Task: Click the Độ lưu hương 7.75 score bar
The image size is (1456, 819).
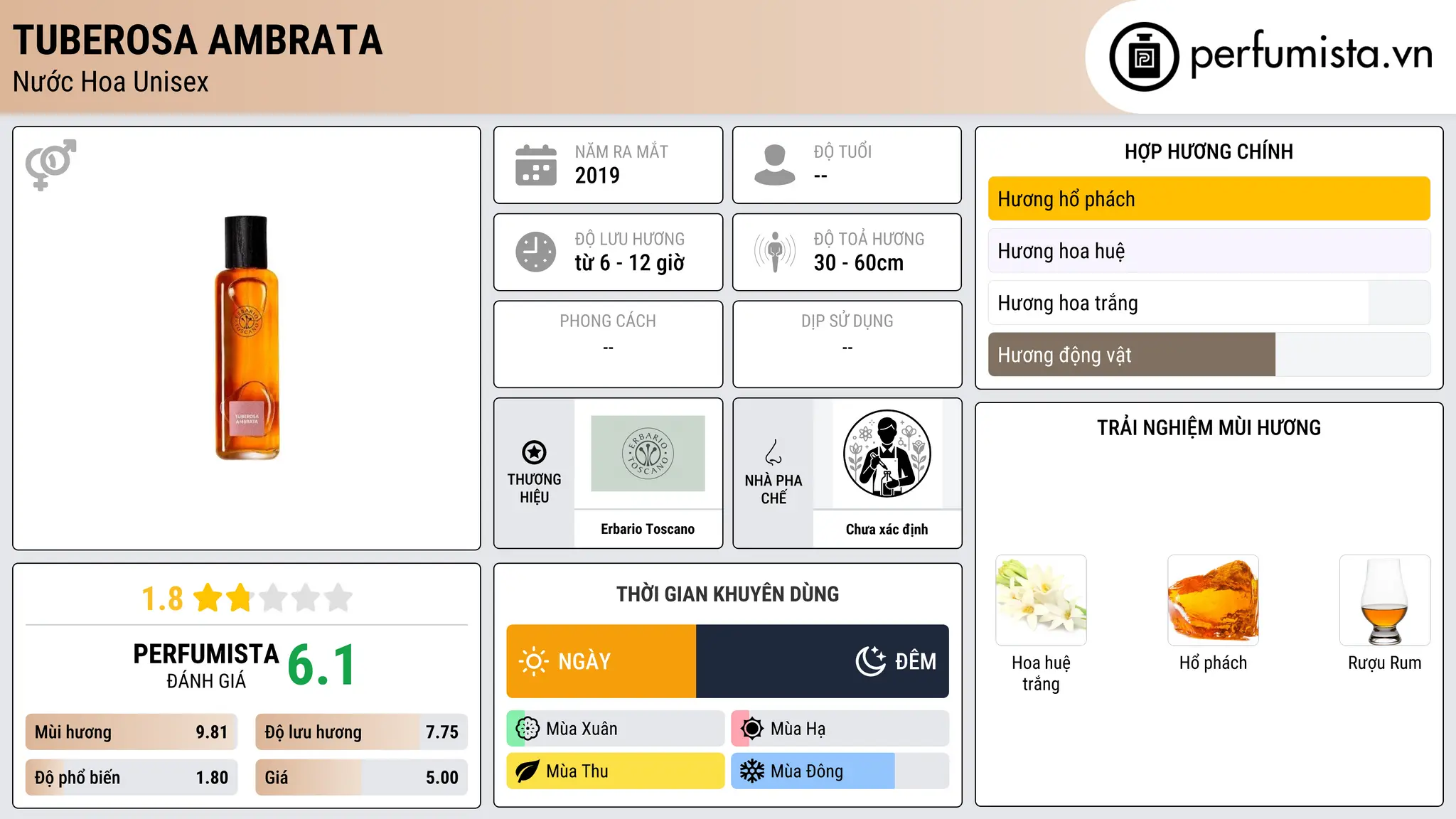Action: point(362,732)
